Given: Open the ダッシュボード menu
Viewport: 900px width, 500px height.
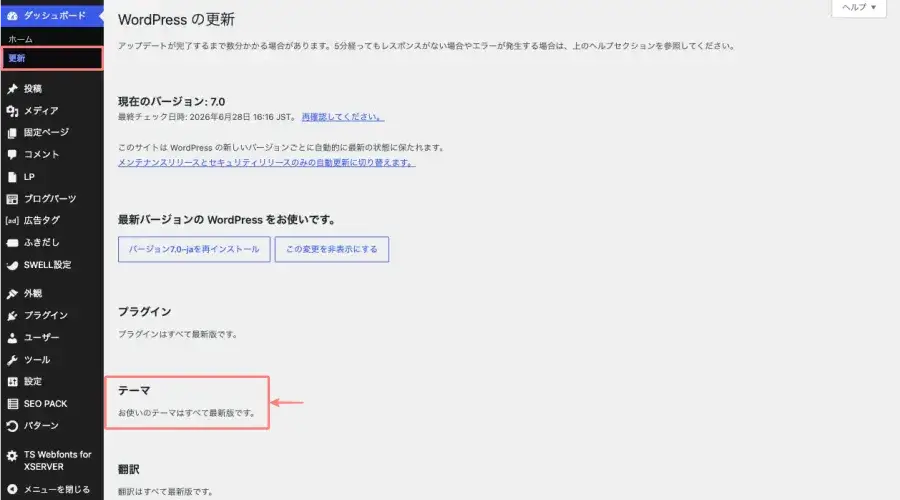Looking at the screenshot, I should pyautogui.click(x=52, y=15).
